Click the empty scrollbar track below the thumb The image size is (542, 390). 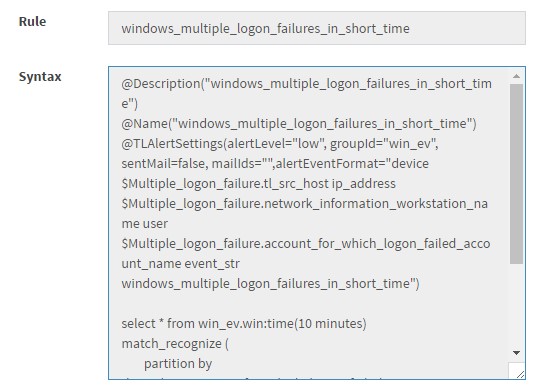516,305
